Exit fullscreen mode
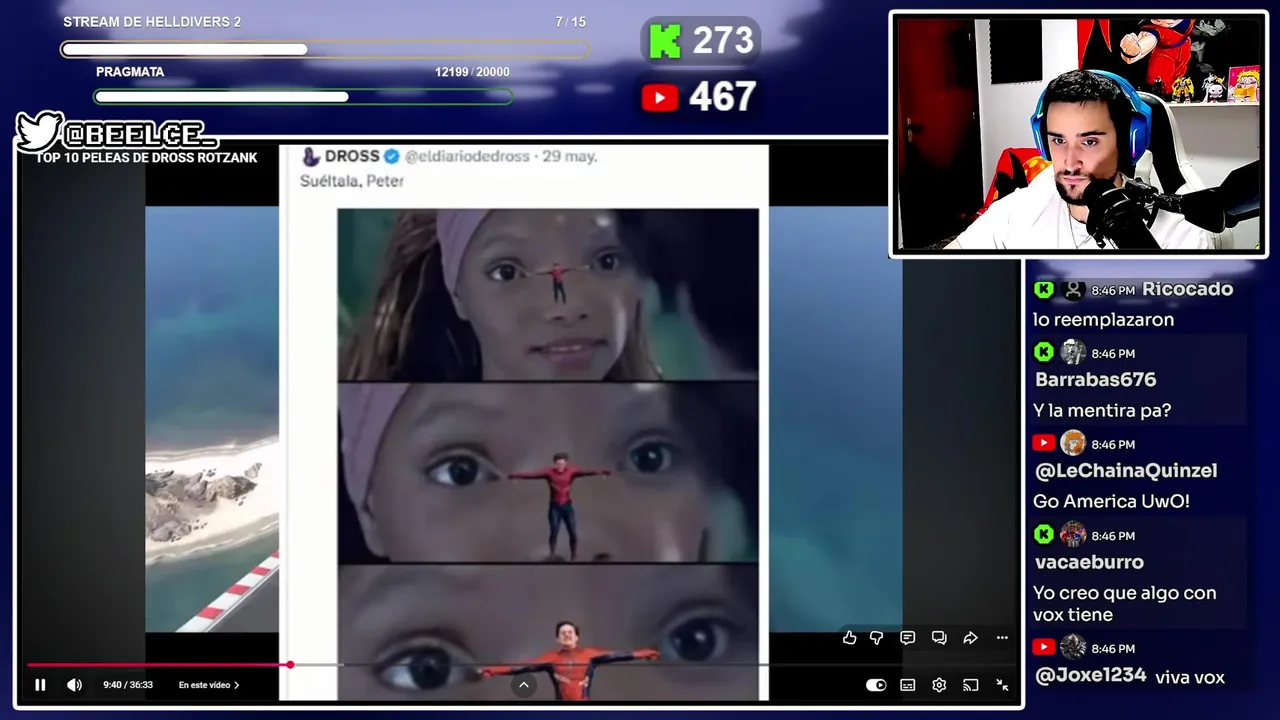The width and height of the screenshot is (1280, 720). (1002, 685)
